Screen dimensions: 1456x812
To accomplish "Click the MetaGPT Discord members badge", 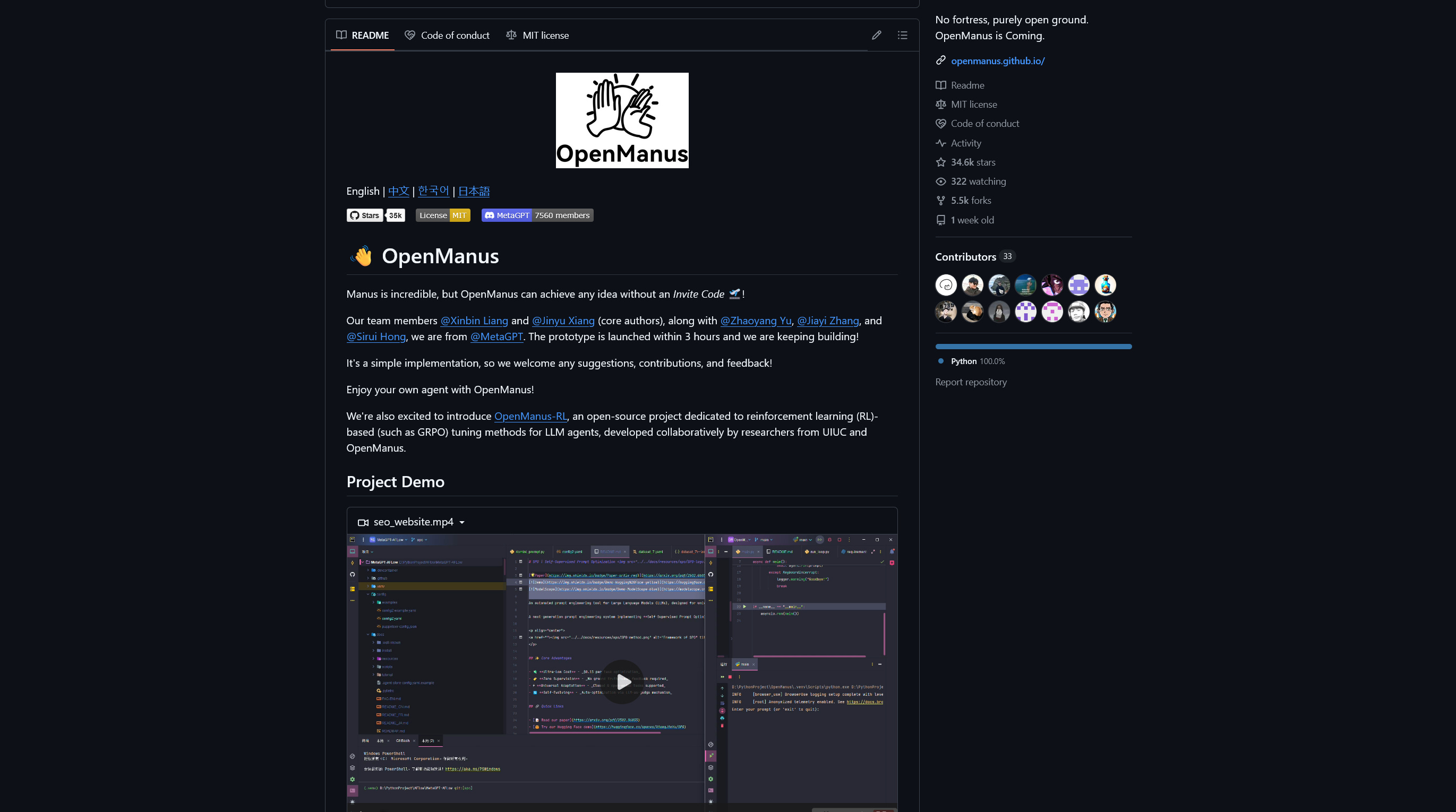I will pos(537,215).
